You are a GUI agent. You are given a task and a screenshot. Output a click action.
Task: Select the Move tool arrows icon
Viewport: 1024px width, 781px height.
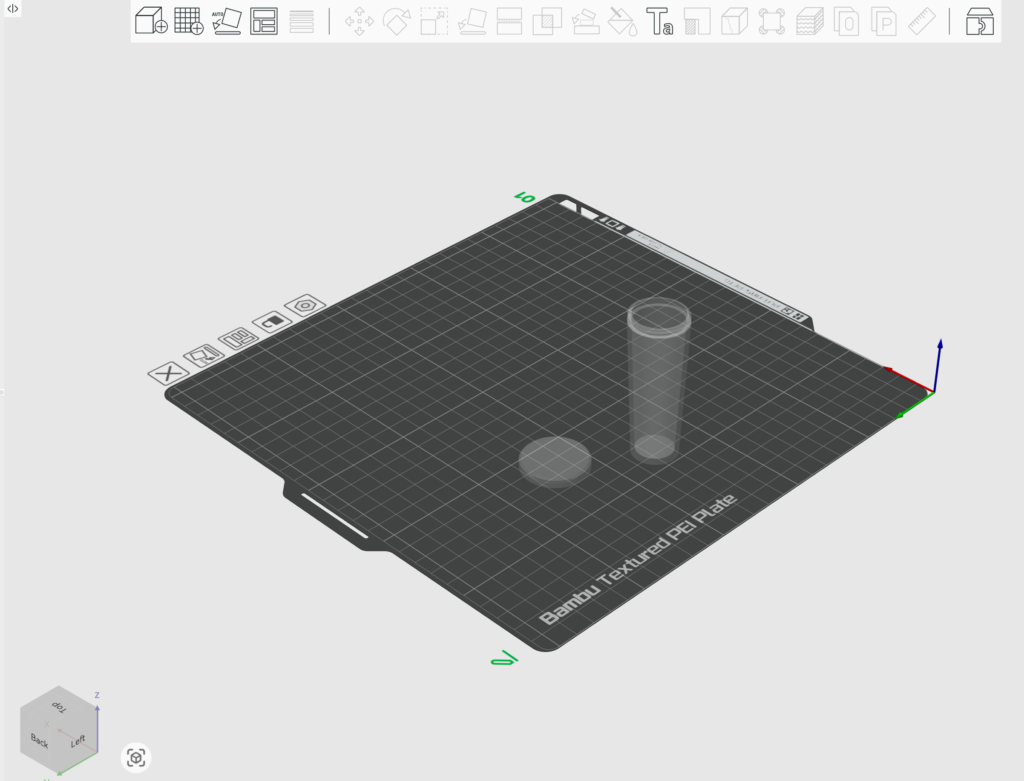[x=359, y=21]
